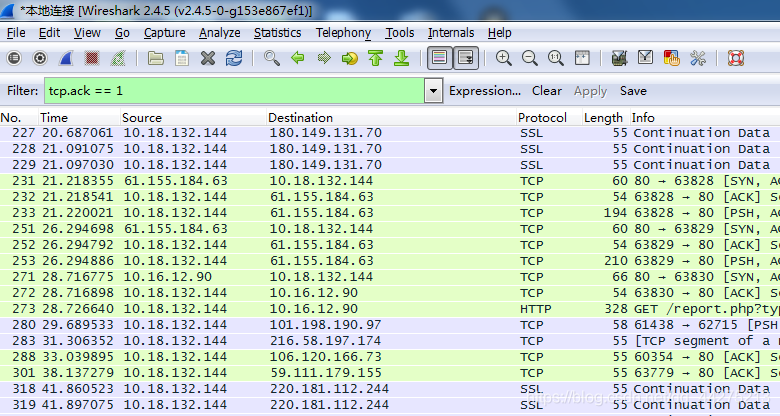
Task: Sort by the Source column header
Action: (x=194, y=118)
